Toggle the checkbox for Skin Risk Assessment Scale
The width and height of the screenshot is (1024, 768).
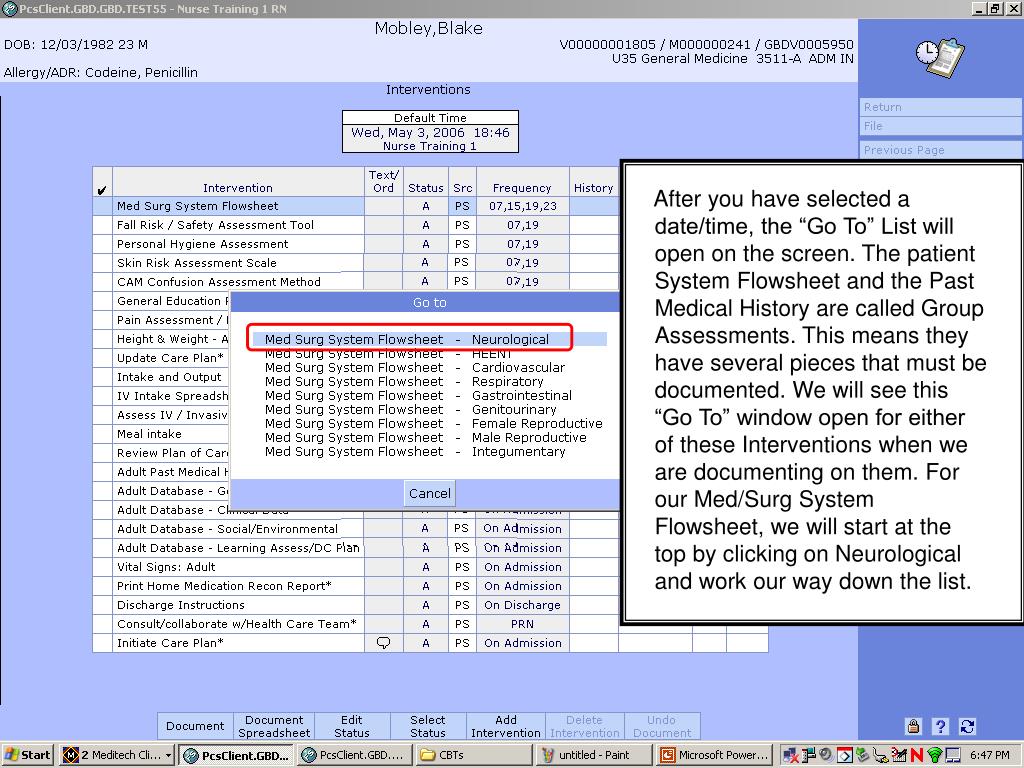[103, 263]
